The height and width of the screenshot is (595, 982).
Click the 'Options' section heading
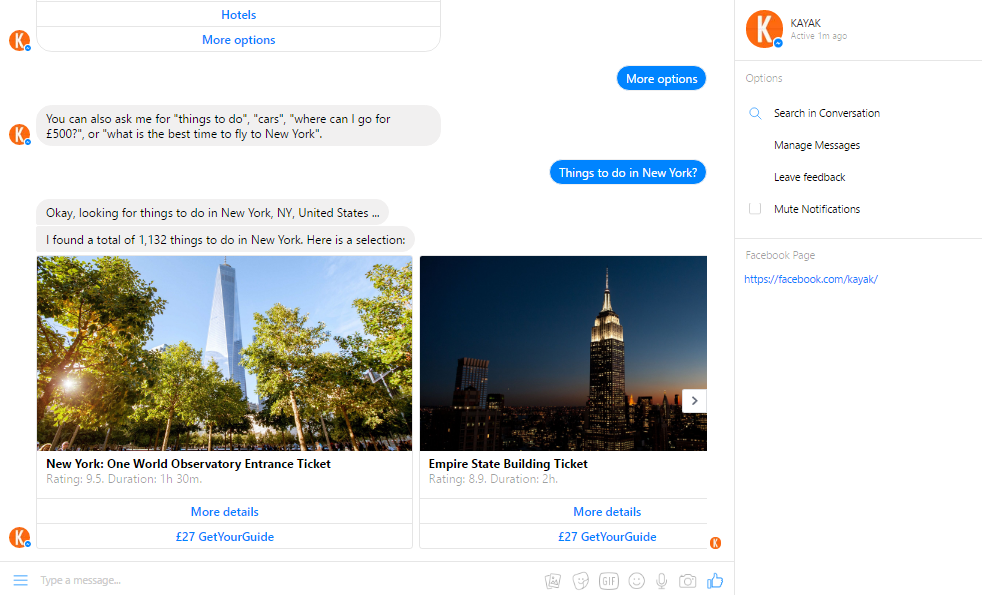tap(763, 78)
